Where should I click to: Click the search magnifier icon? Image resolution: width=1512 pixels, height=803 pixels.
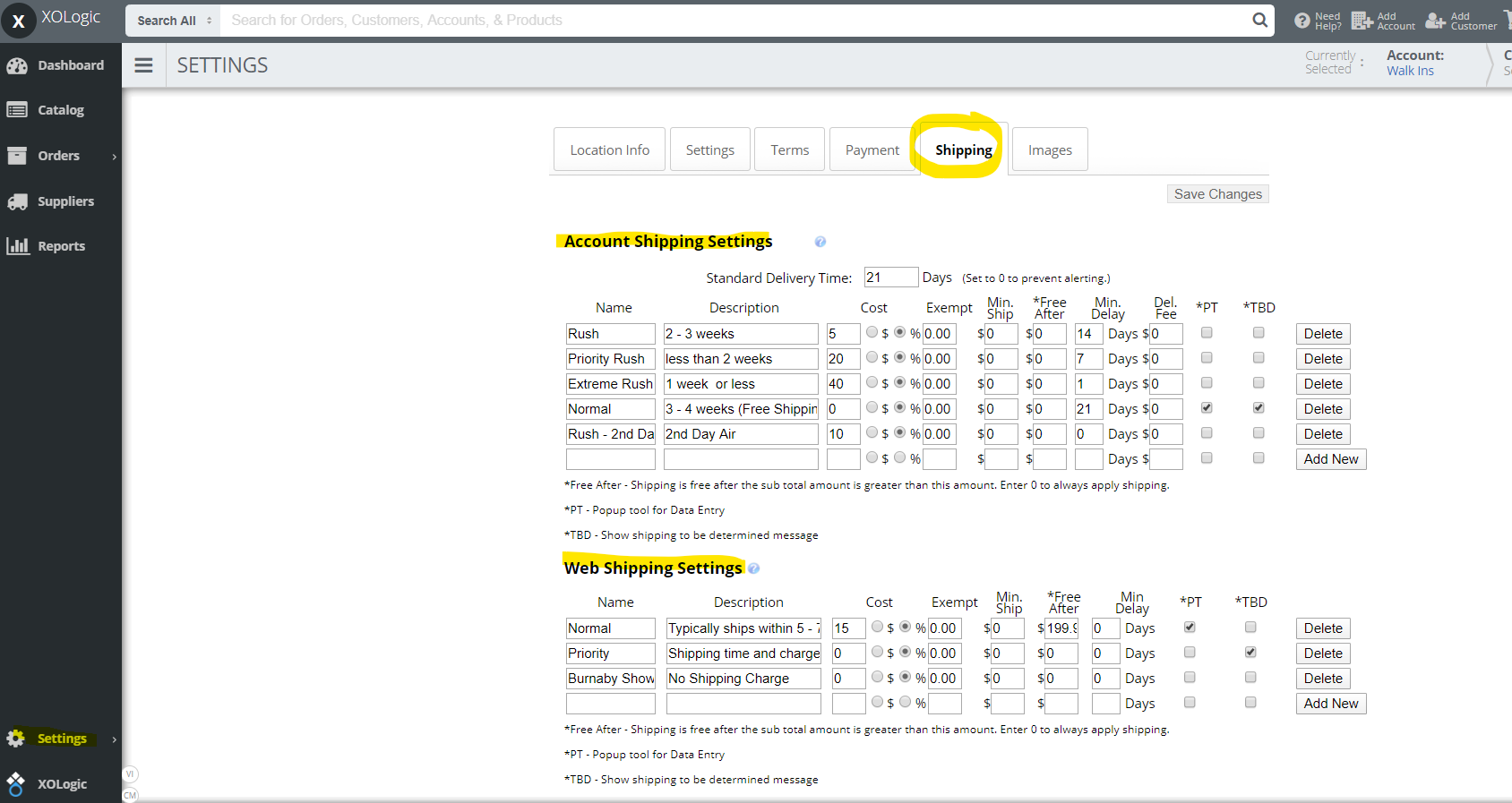[1259, 20]
